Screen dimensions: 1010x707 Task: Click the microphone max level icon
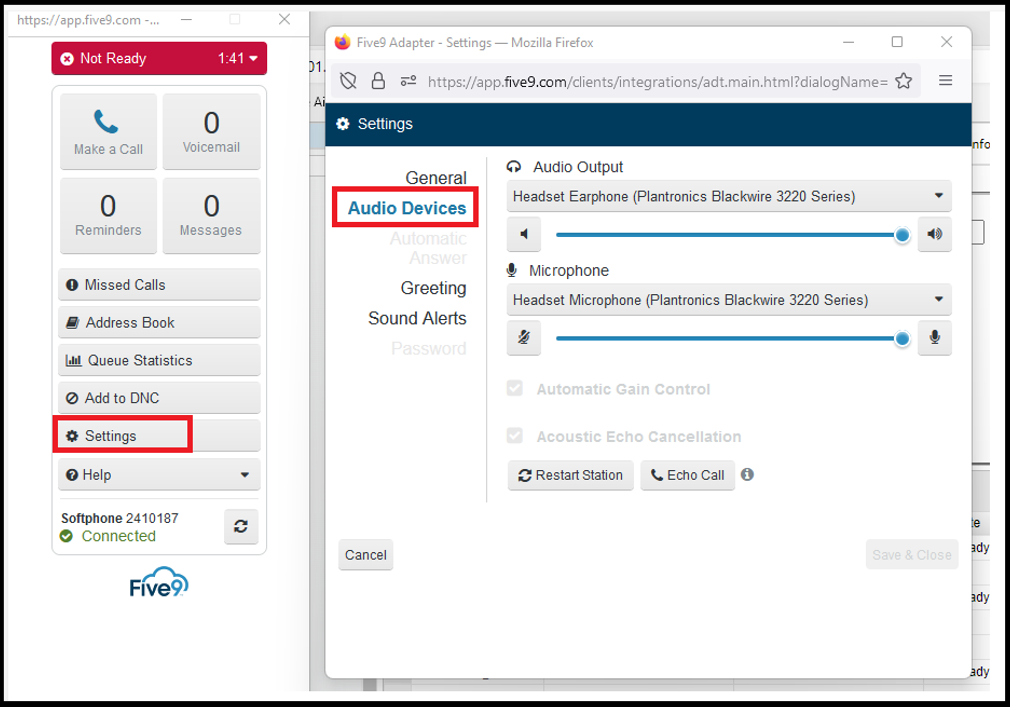[x=935, y=337]
